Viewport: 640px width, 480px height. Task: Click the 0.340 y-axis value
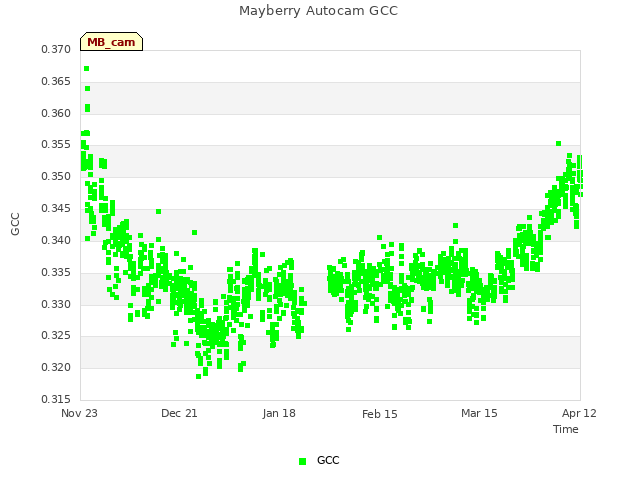pos(56,240)
